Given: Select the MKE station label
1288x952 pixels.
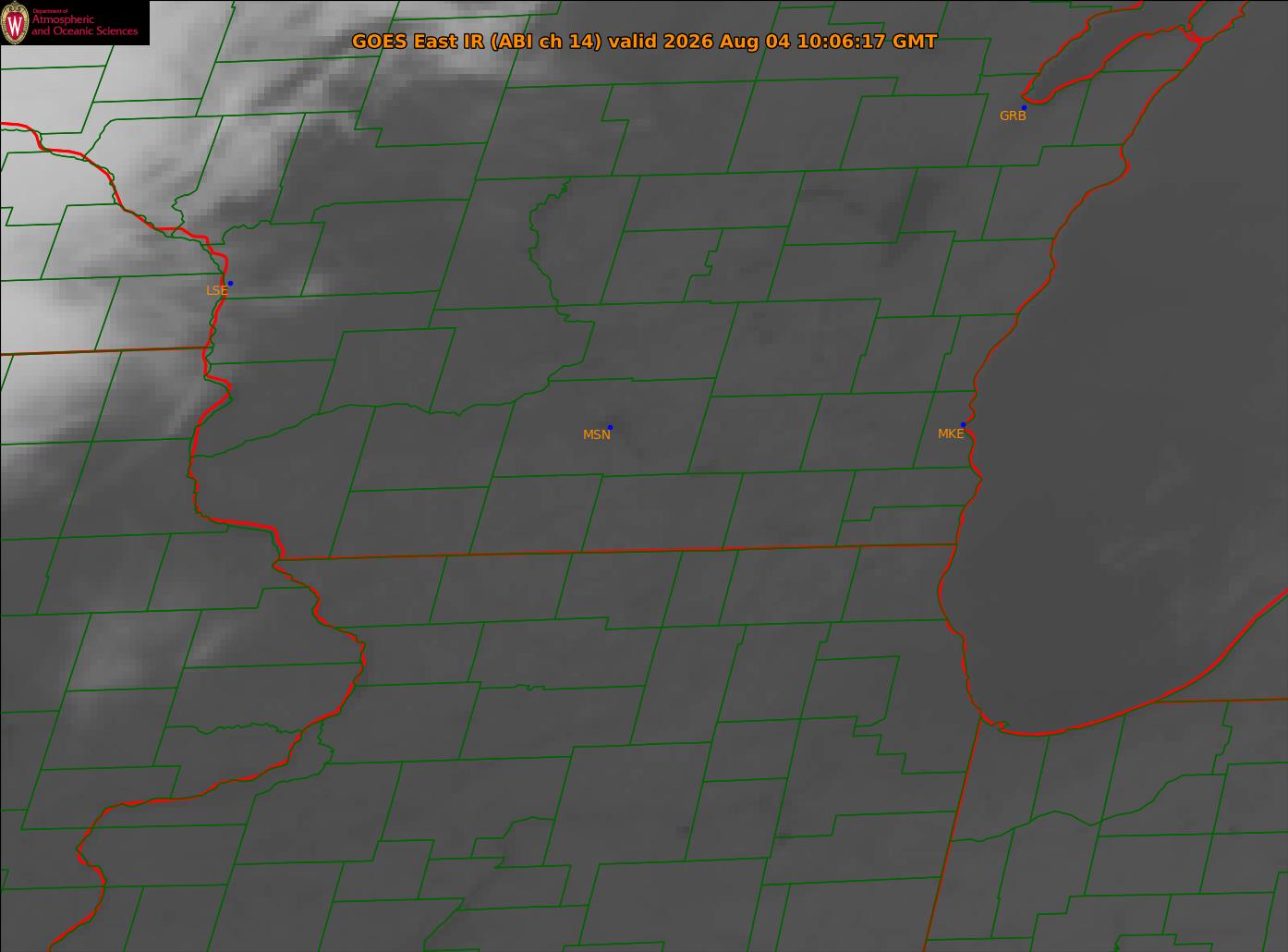Looking at the screenshot, I should [x=951, y=433].
